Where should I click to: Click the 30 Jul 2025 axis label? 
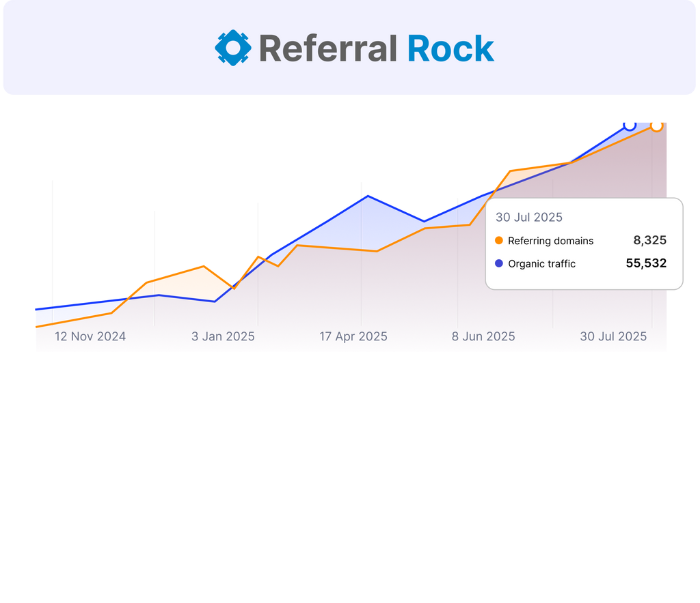(614, 337)
